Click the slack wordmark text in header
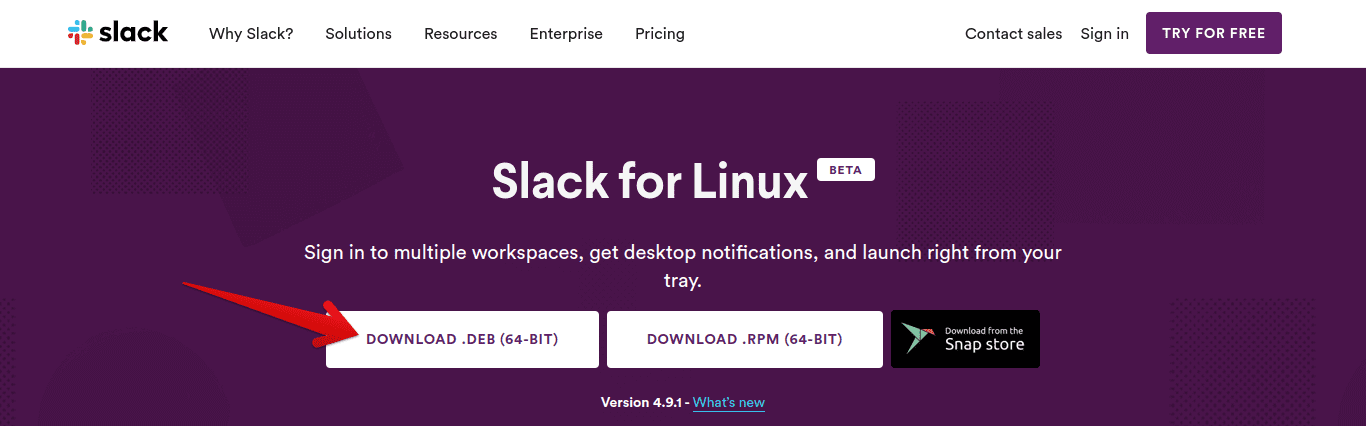Viewport: 1366px width, 426px height. pos(133,32)
